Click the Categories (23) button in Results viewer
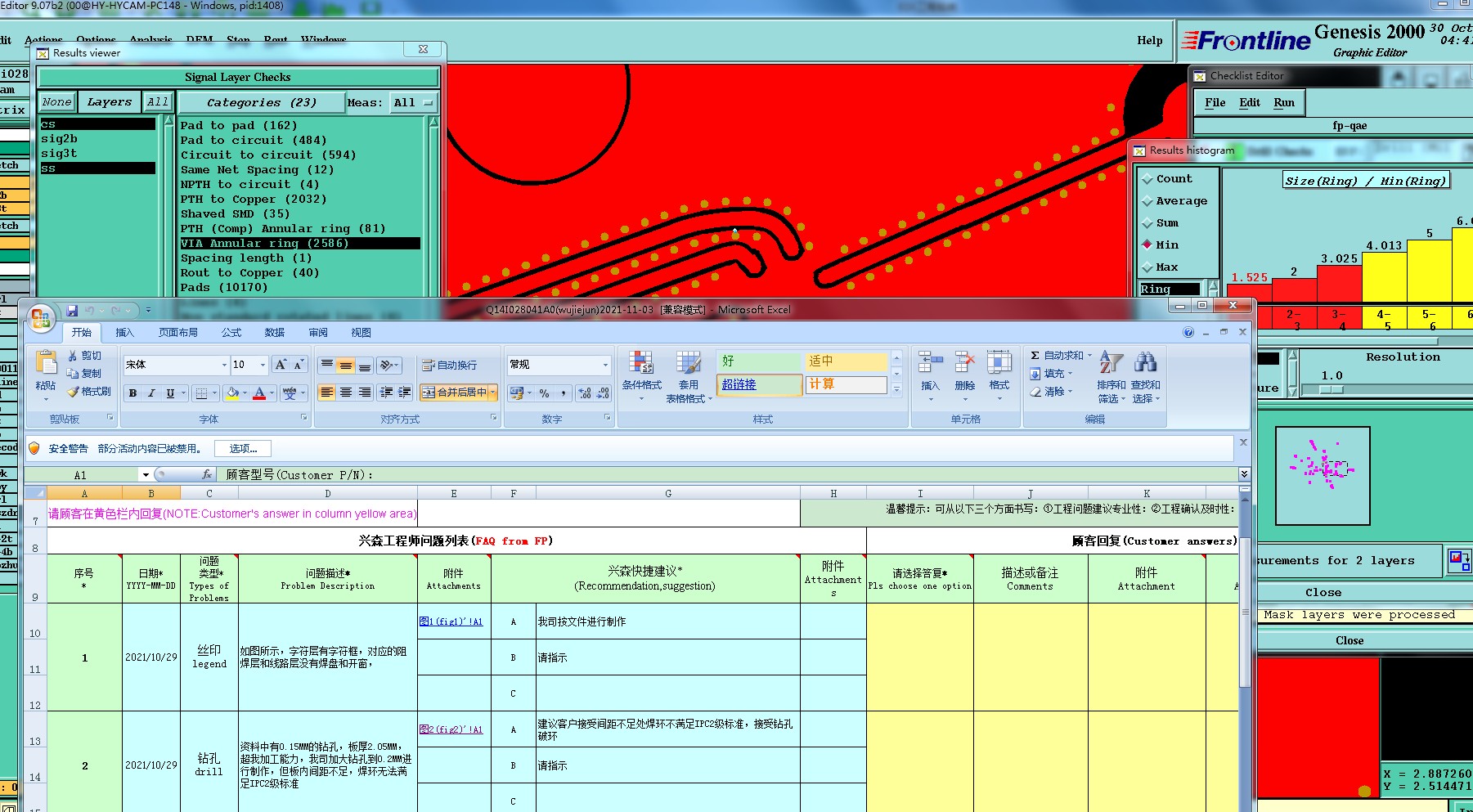Screen dimensions: 1473x812 (x=262, y=102)
